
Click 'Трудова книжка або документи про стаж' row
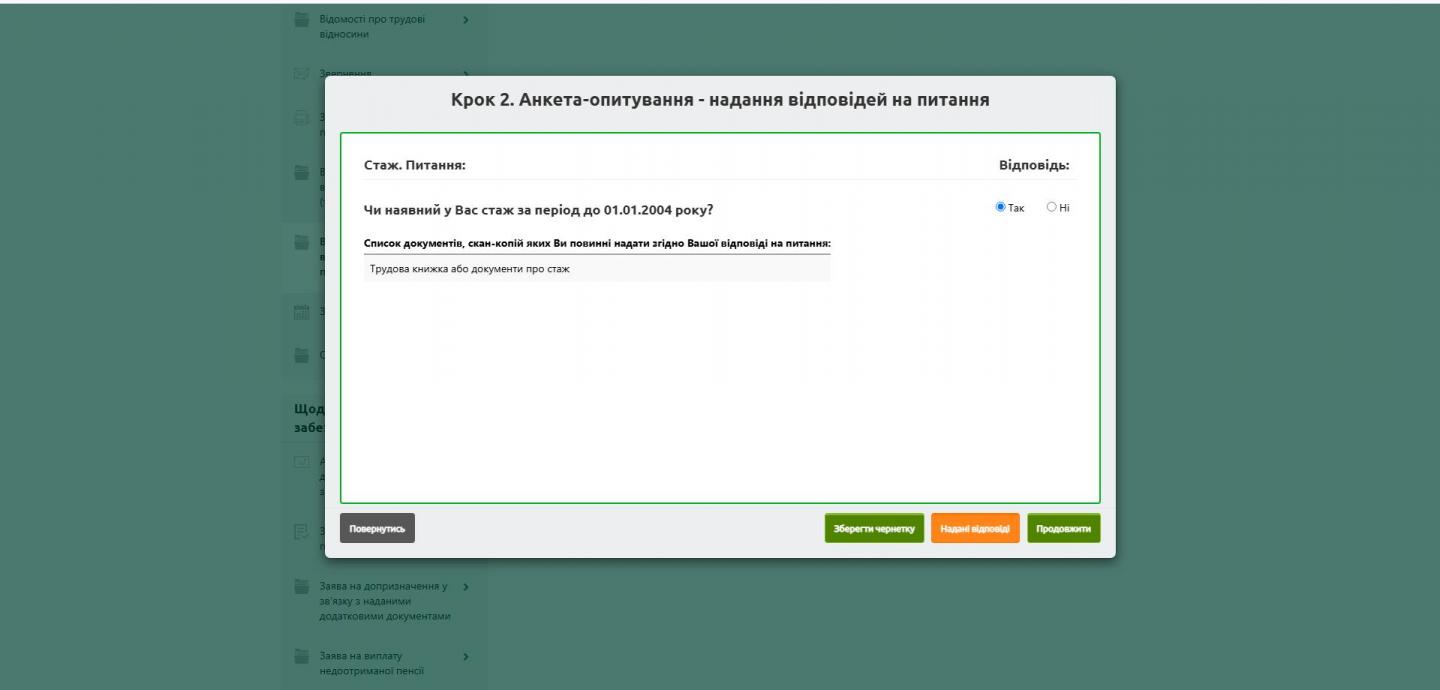pos(597,269)
